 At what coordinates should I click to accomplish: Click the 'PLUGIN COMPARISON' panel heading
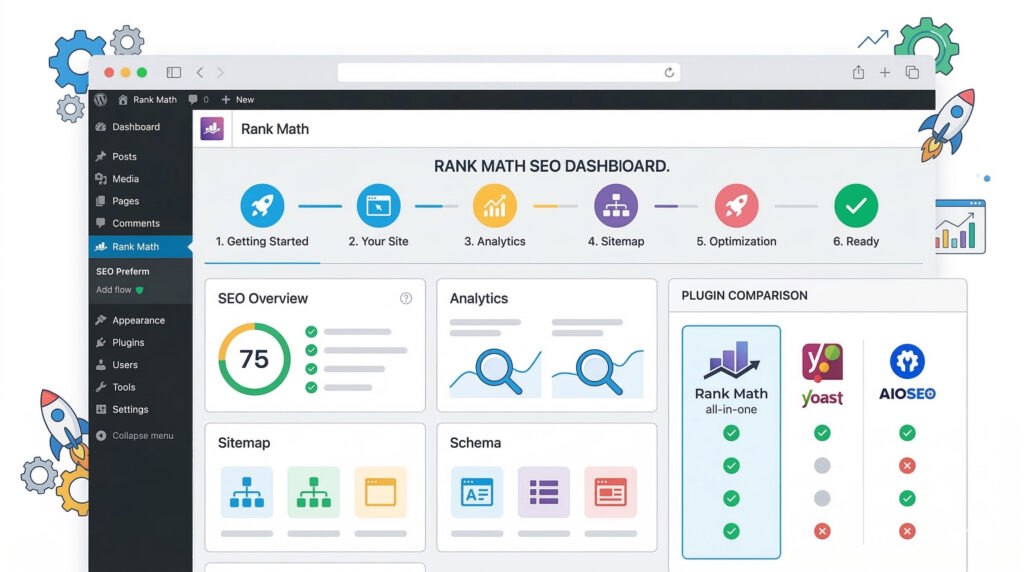(744, 296)
